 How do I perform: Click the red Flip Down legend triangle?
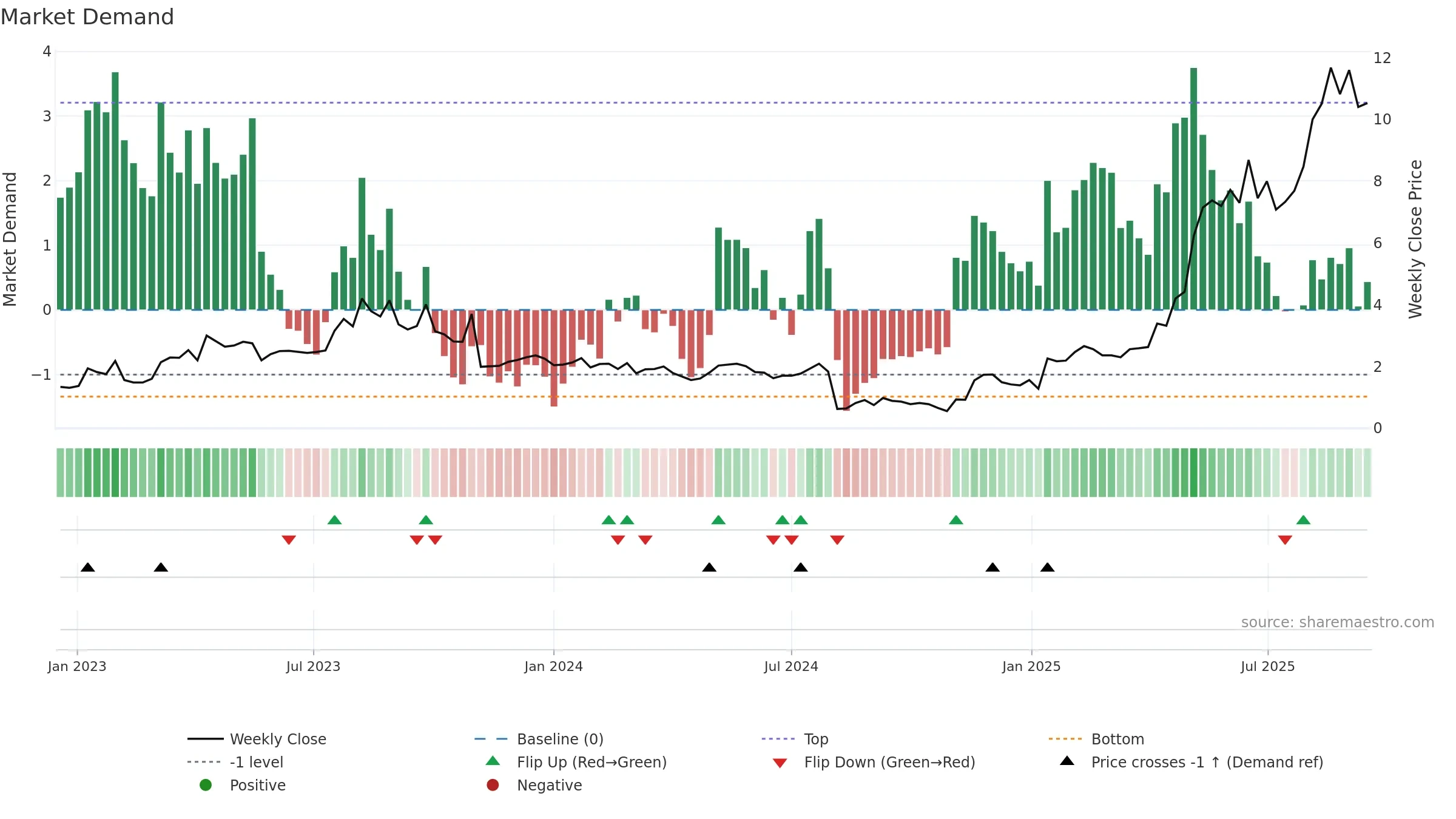(780, 763)
